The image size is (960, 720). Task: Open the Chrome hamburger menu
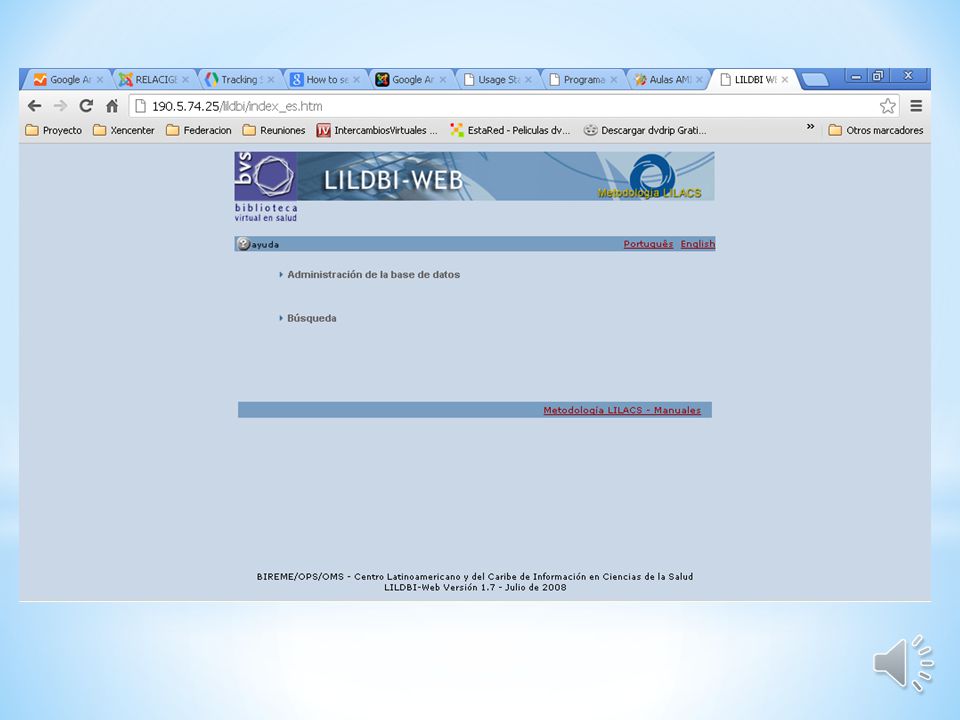click(916, 106)
